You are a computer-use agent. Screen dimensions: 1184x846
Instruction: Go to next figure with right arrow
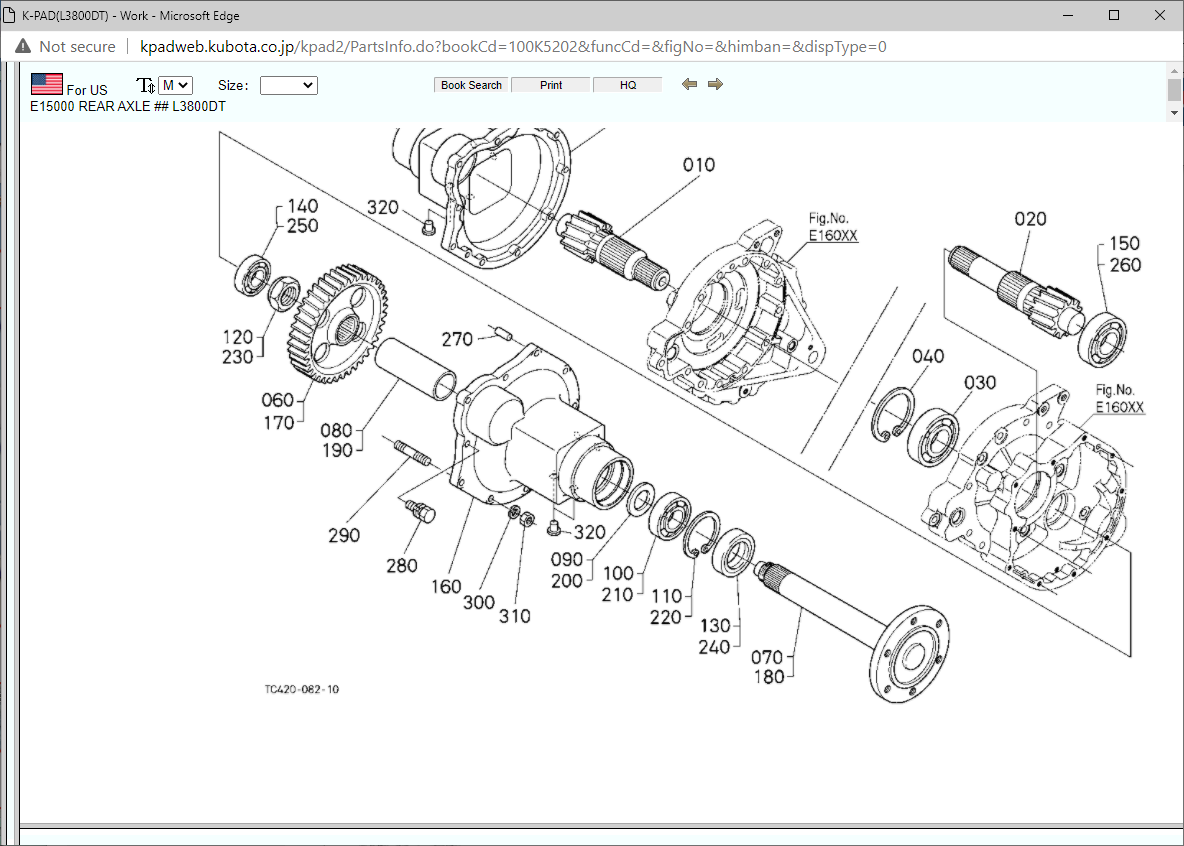715,84
